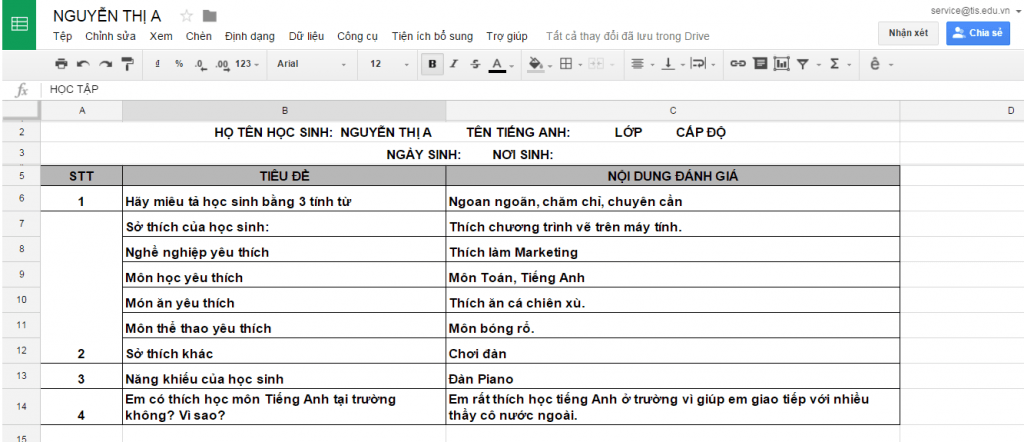Expand the 123 number format dropdown

pyautogui.click(x=247, y=64)
